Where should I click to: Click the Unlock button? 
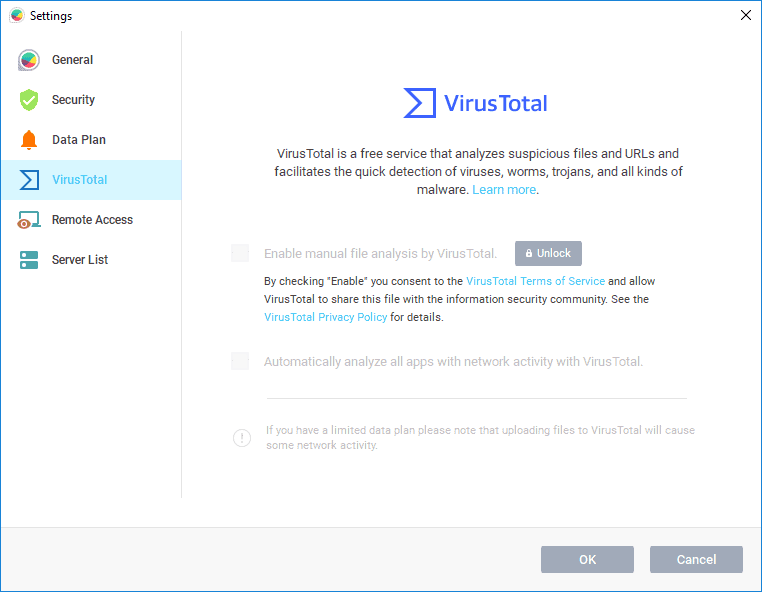(548, 253)
